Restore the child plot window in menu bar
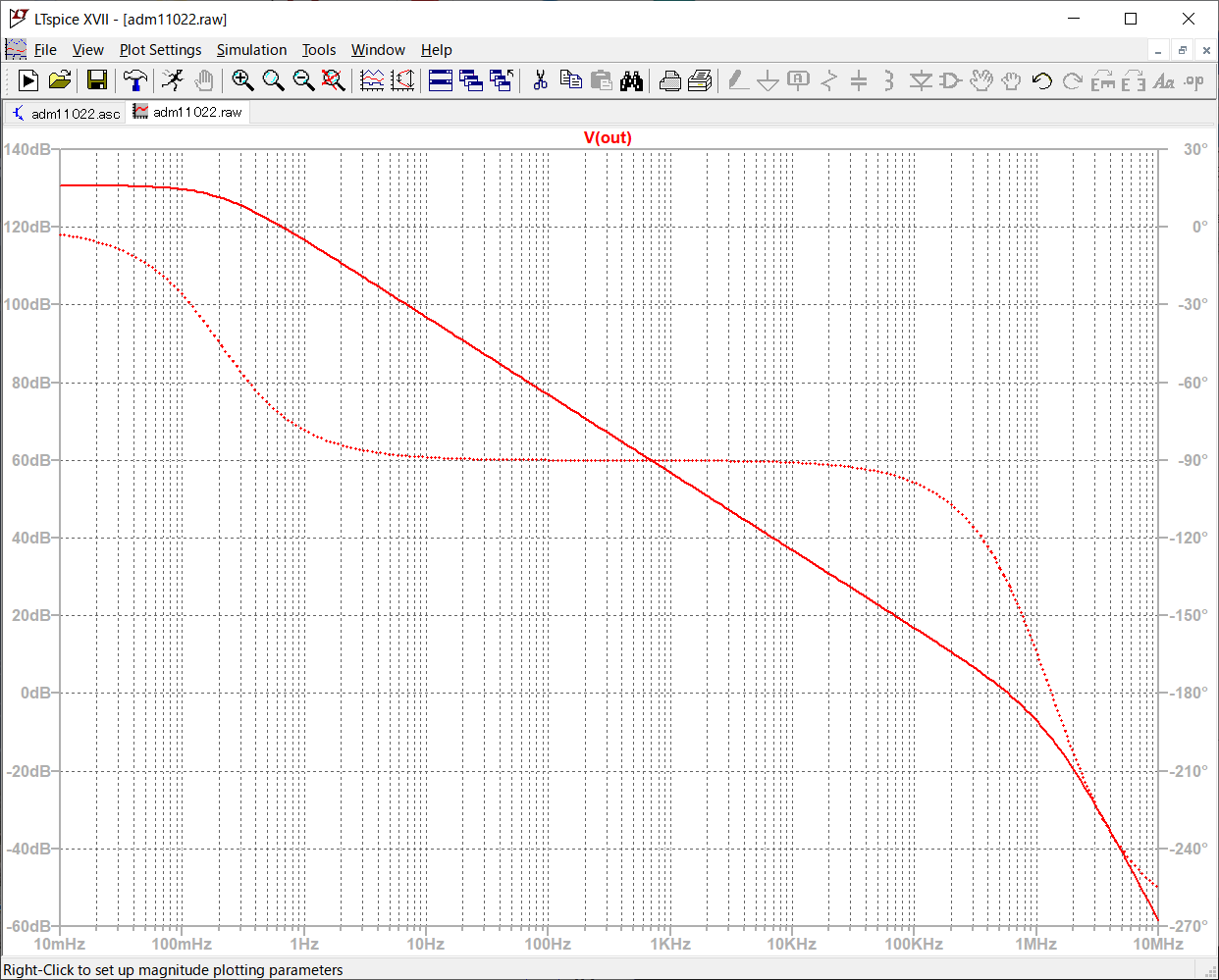The width and height of the screenshot is (1219, 980). point(1183,51)
